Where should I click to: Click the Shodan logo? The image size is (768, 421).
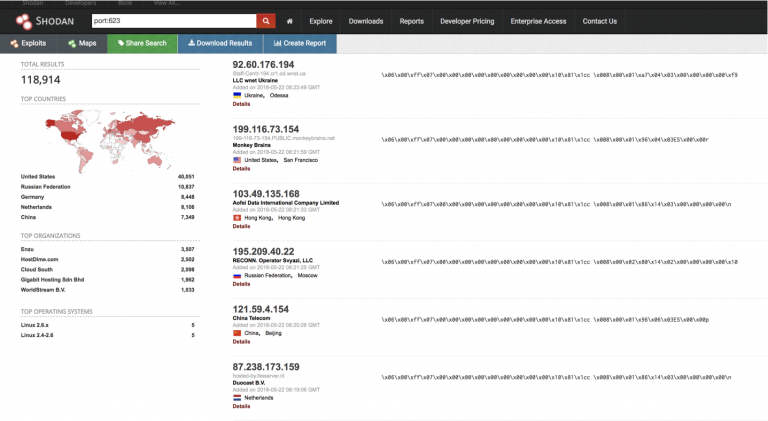43,20
